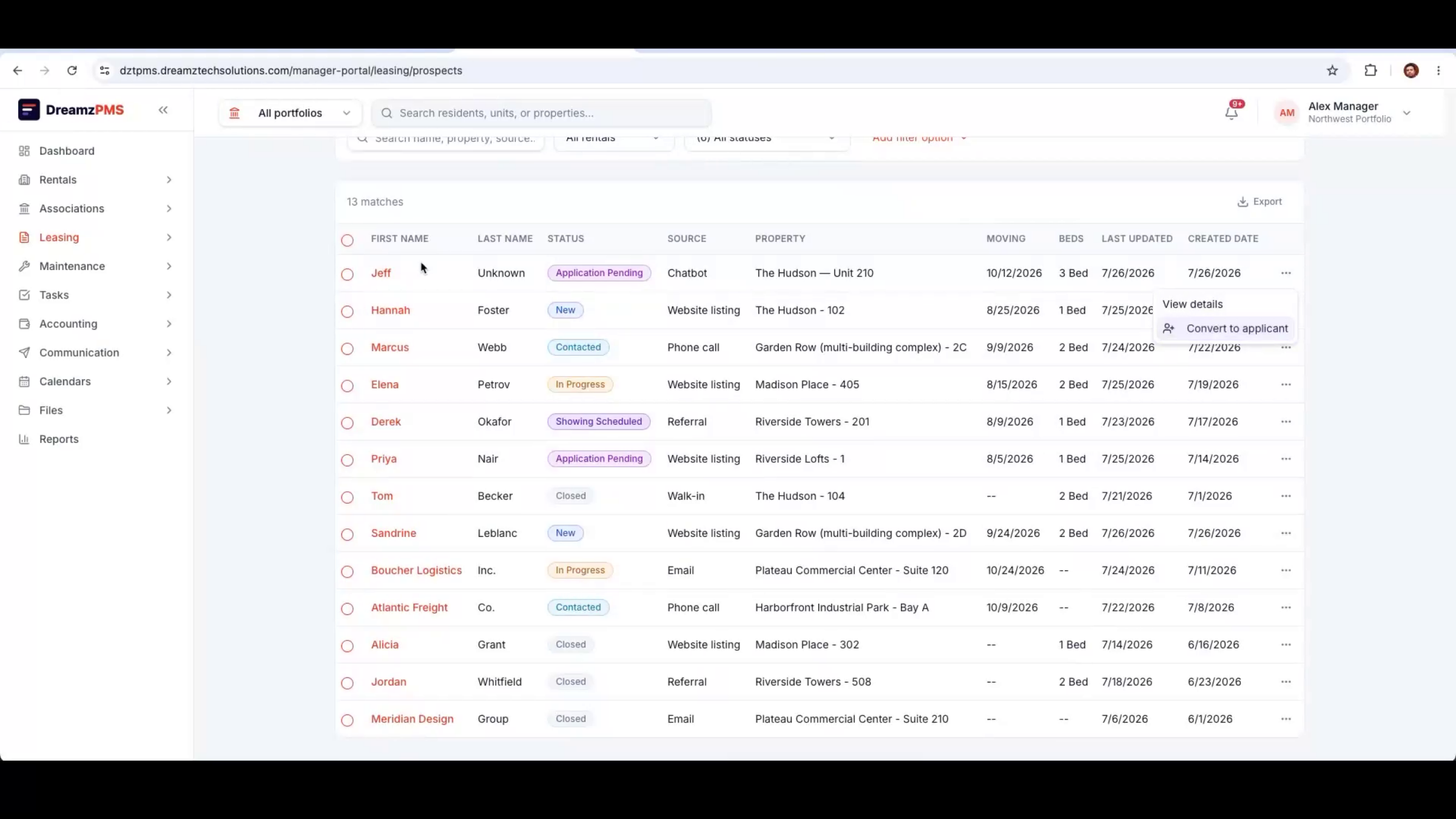Click the browser address bar URL
This screenshot has height=819, width=1456.
(x=291, y=70)
